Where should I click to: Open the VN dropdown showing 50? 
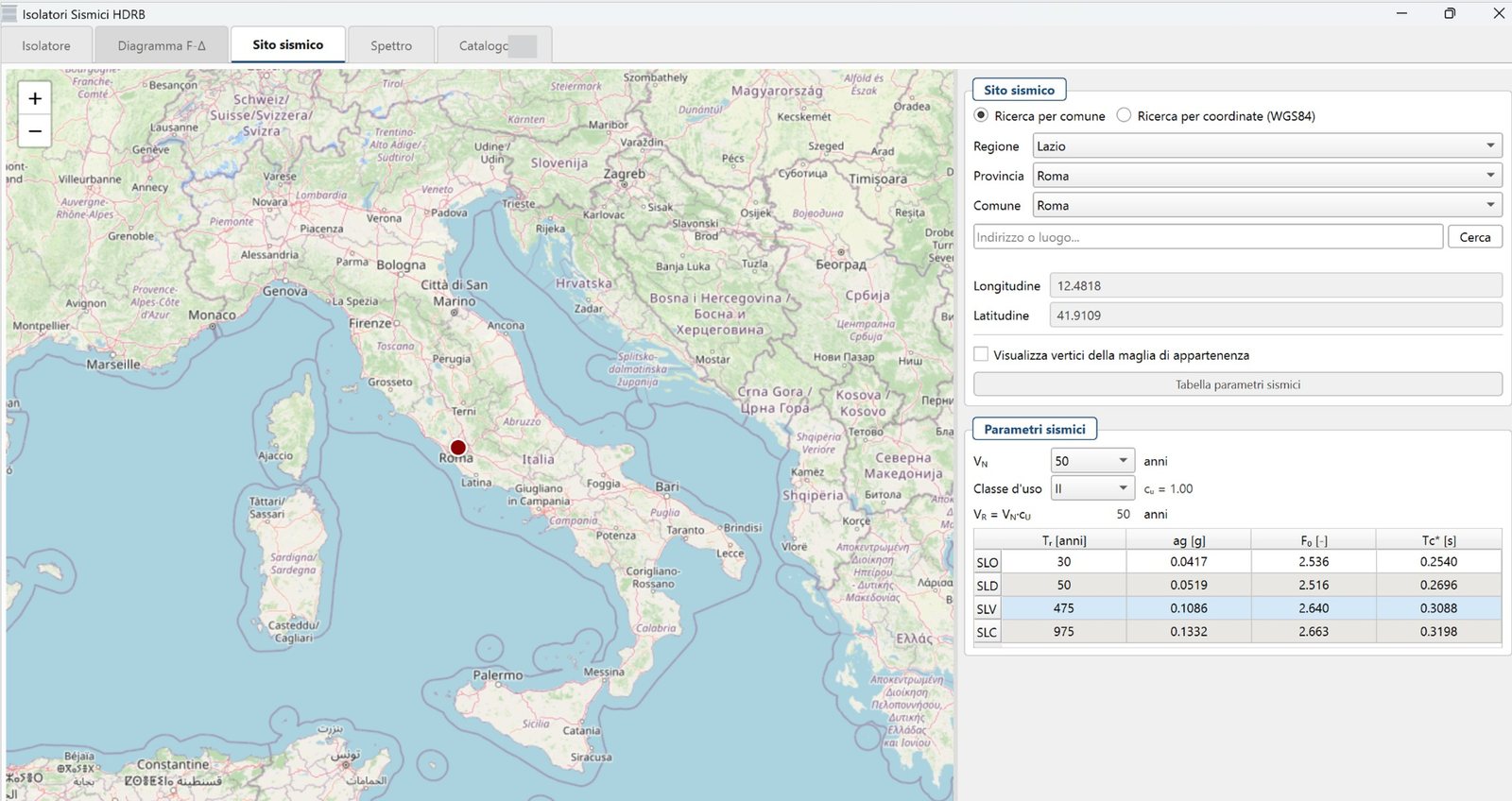[x=1091, y=461]
